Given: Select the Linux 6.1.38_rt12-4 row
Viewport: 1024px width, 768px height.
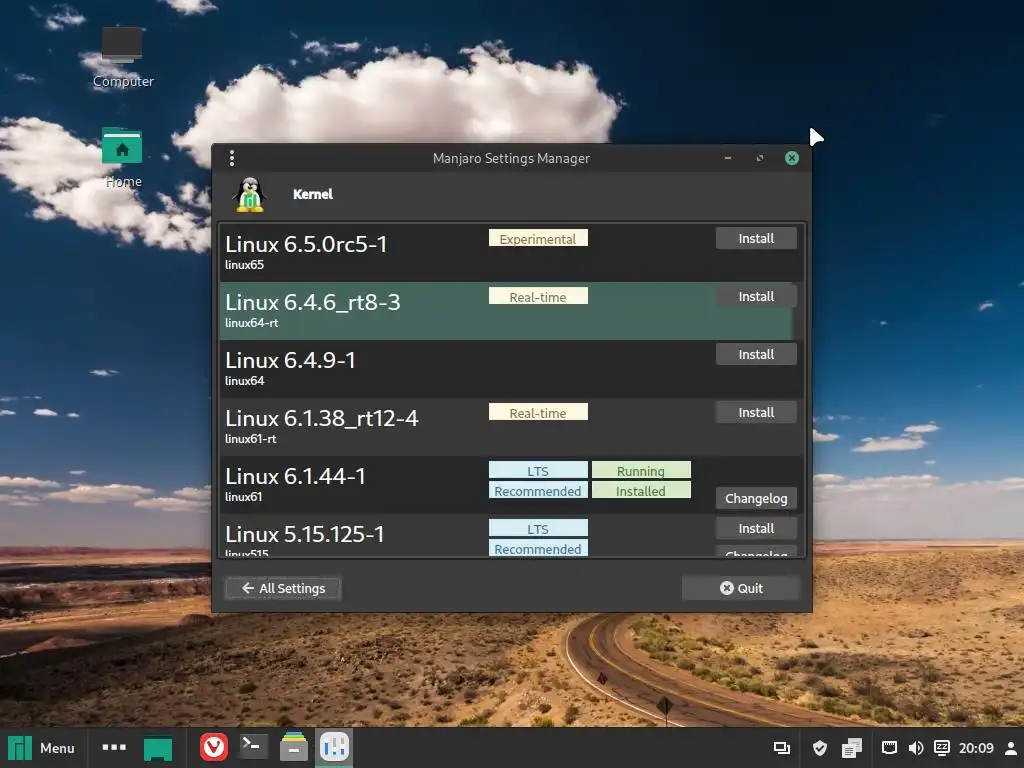Looking at the screenshot, I should [x=511, y=427].
